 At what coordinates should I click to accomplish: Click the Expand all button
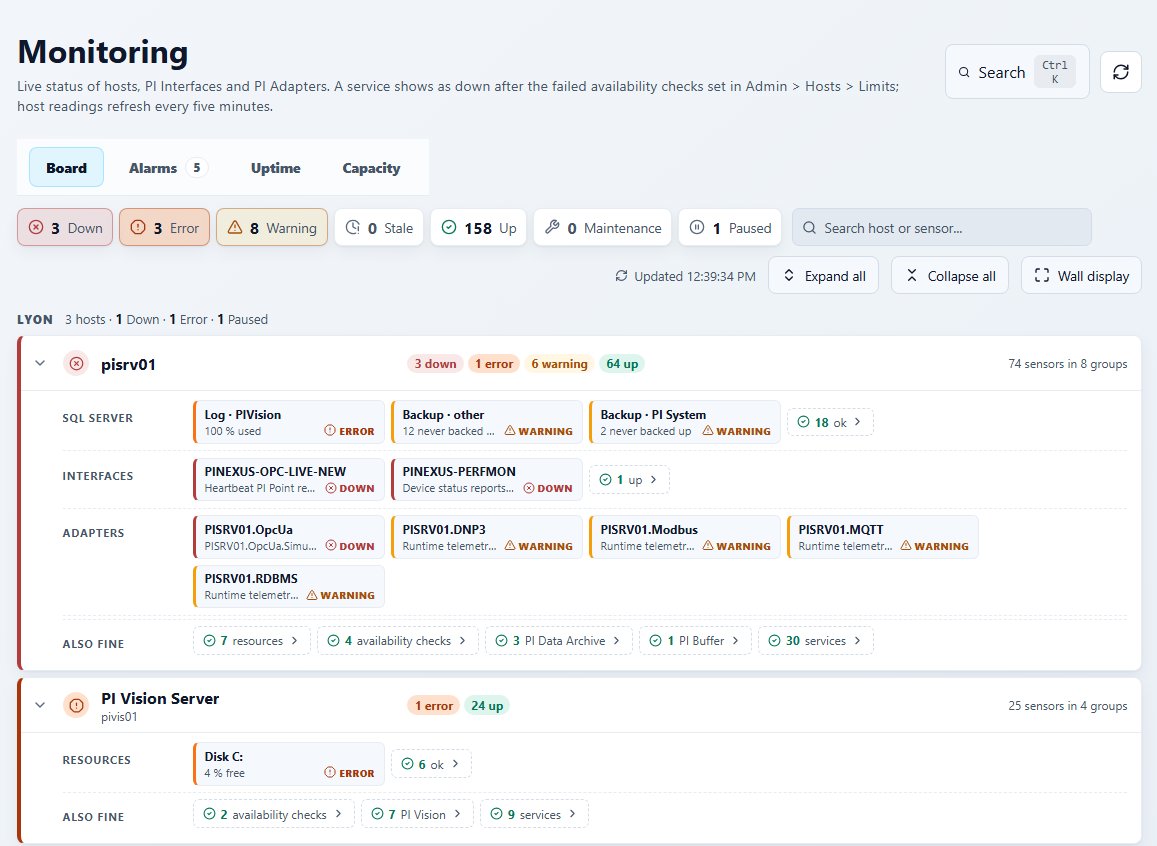tap(823, 276)
